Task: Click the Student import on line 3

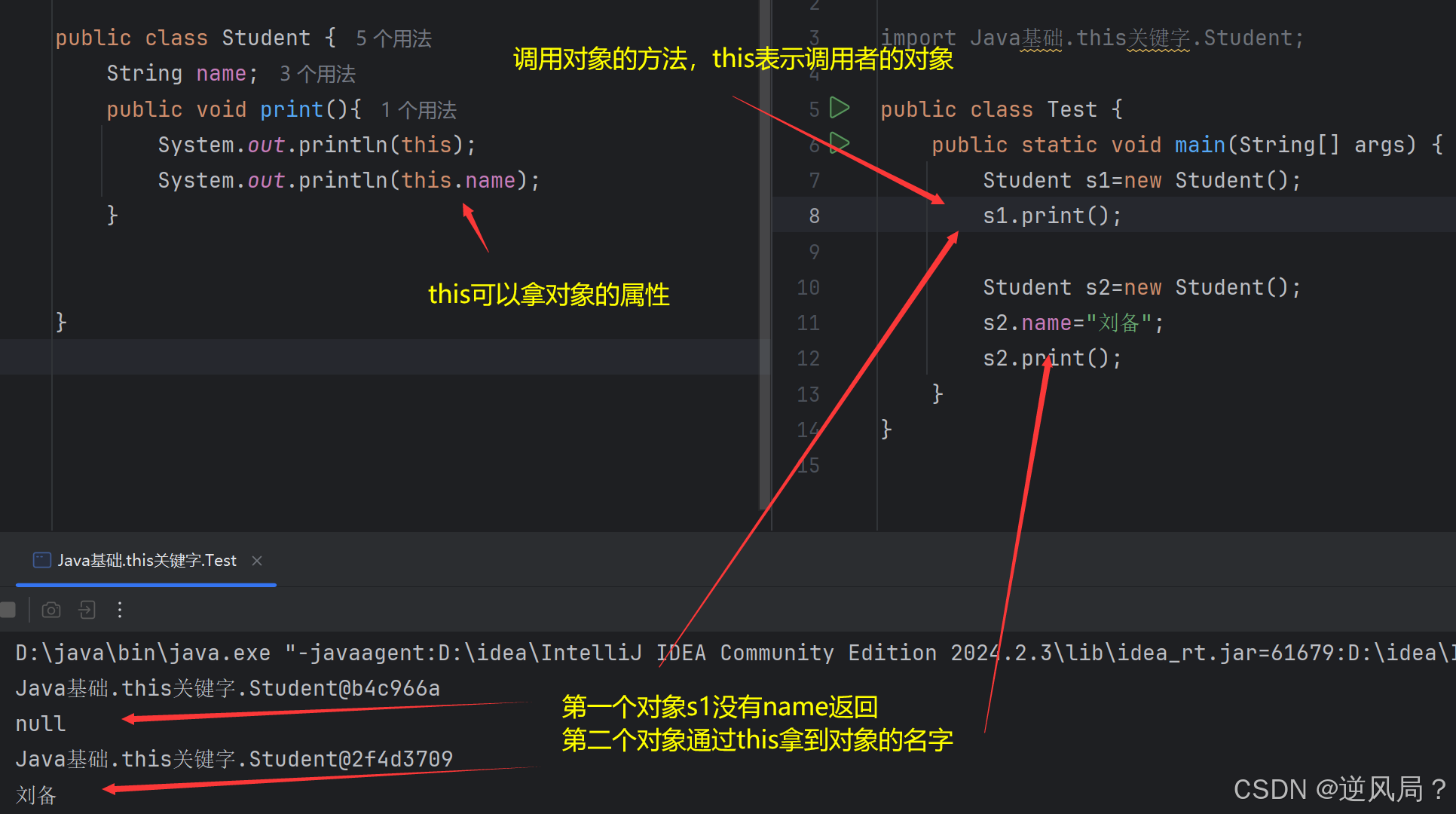Action: tap(1247, 38)
